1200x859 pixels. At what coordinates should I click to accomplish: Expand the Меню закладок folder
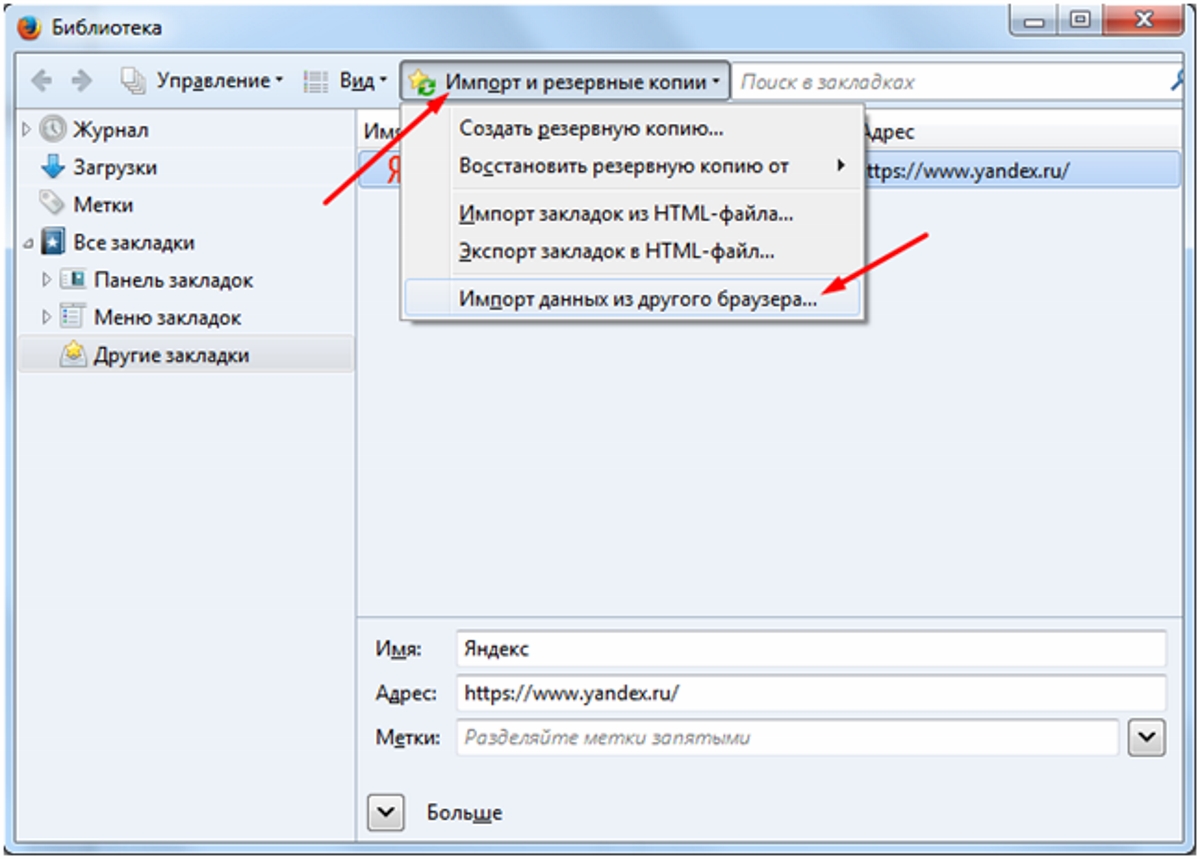pyautogui.click(x=46, y=317)
